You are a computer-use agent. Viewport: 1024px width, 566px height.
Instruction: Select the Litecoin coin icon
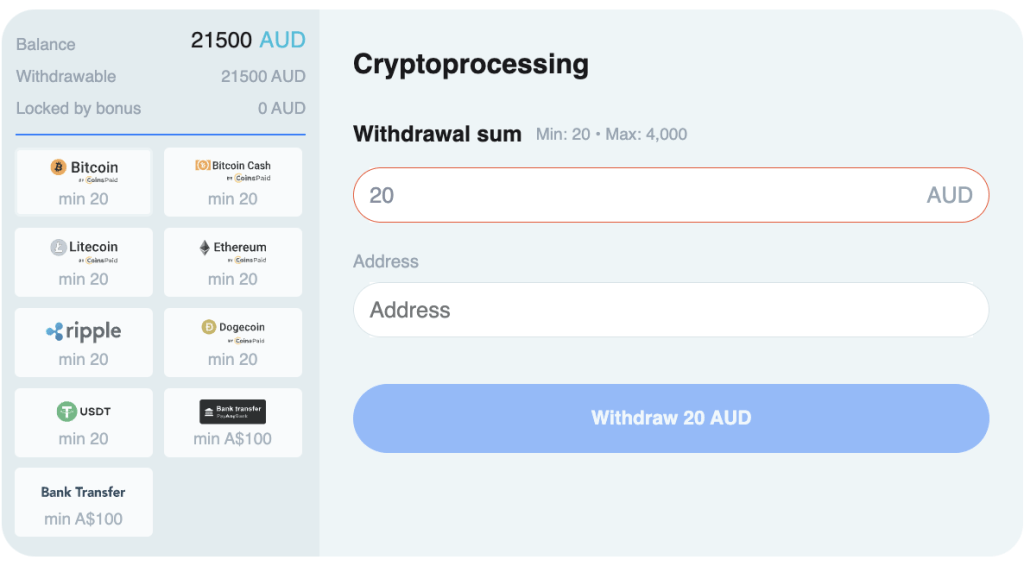click(59, 247)
